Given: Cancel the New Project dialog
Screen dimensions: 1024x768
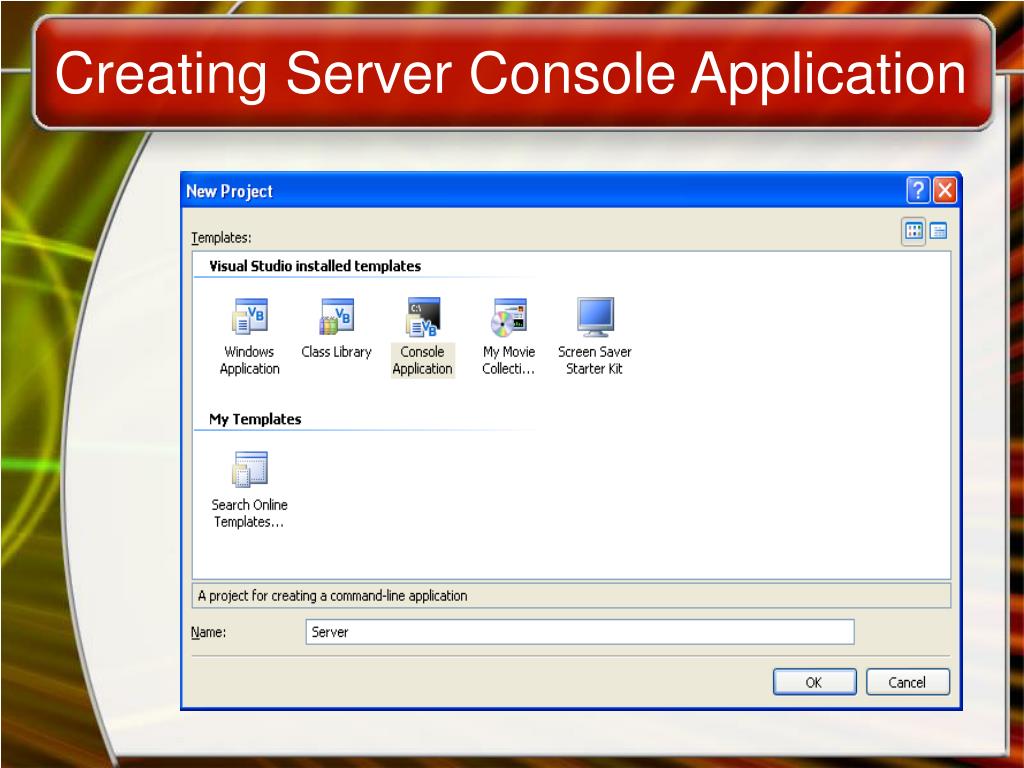Looking at the screenshot, I should coord(908,682).
